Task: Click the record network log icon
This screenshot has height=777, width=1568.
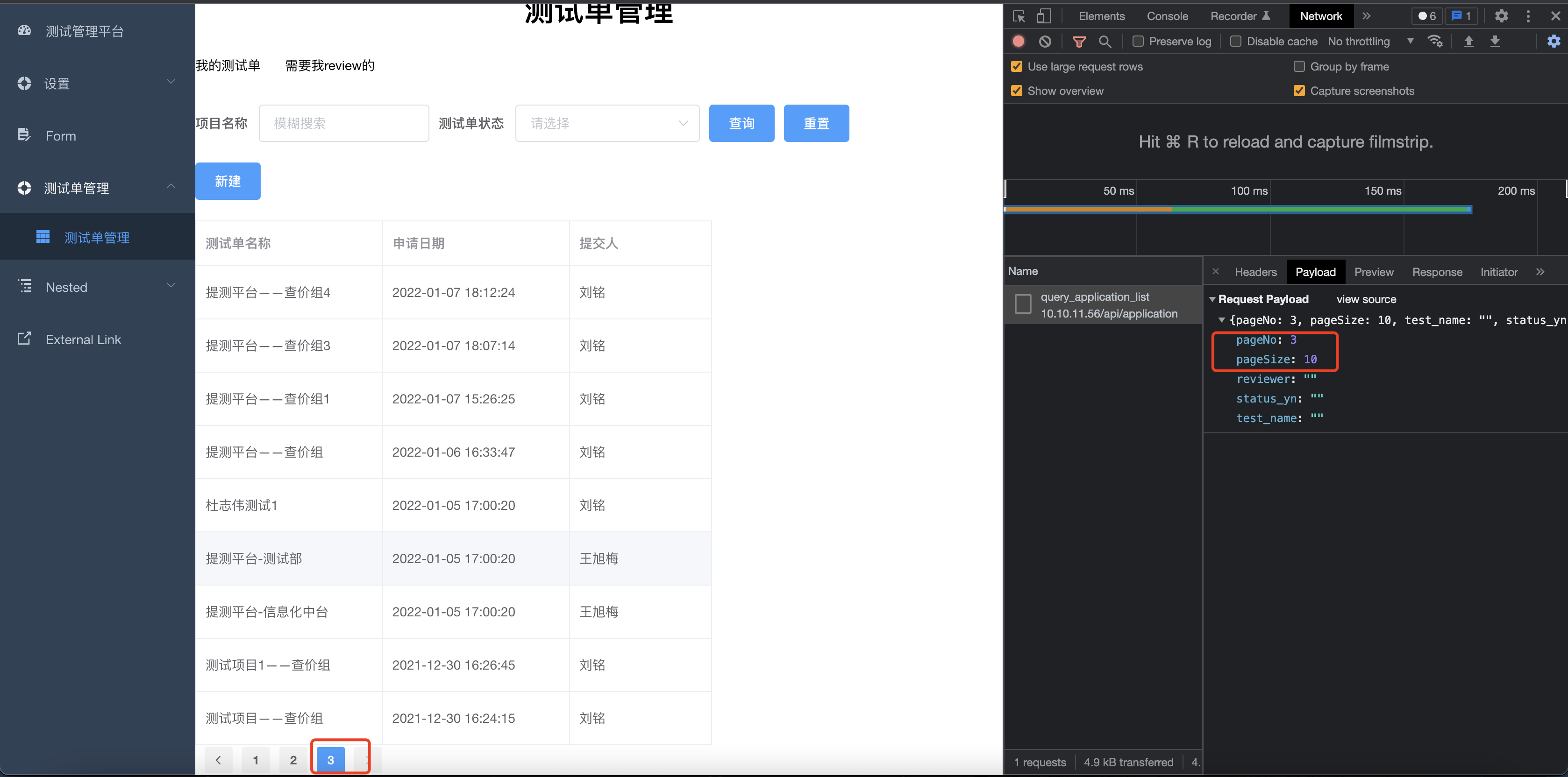Action: click(1019, 42)
